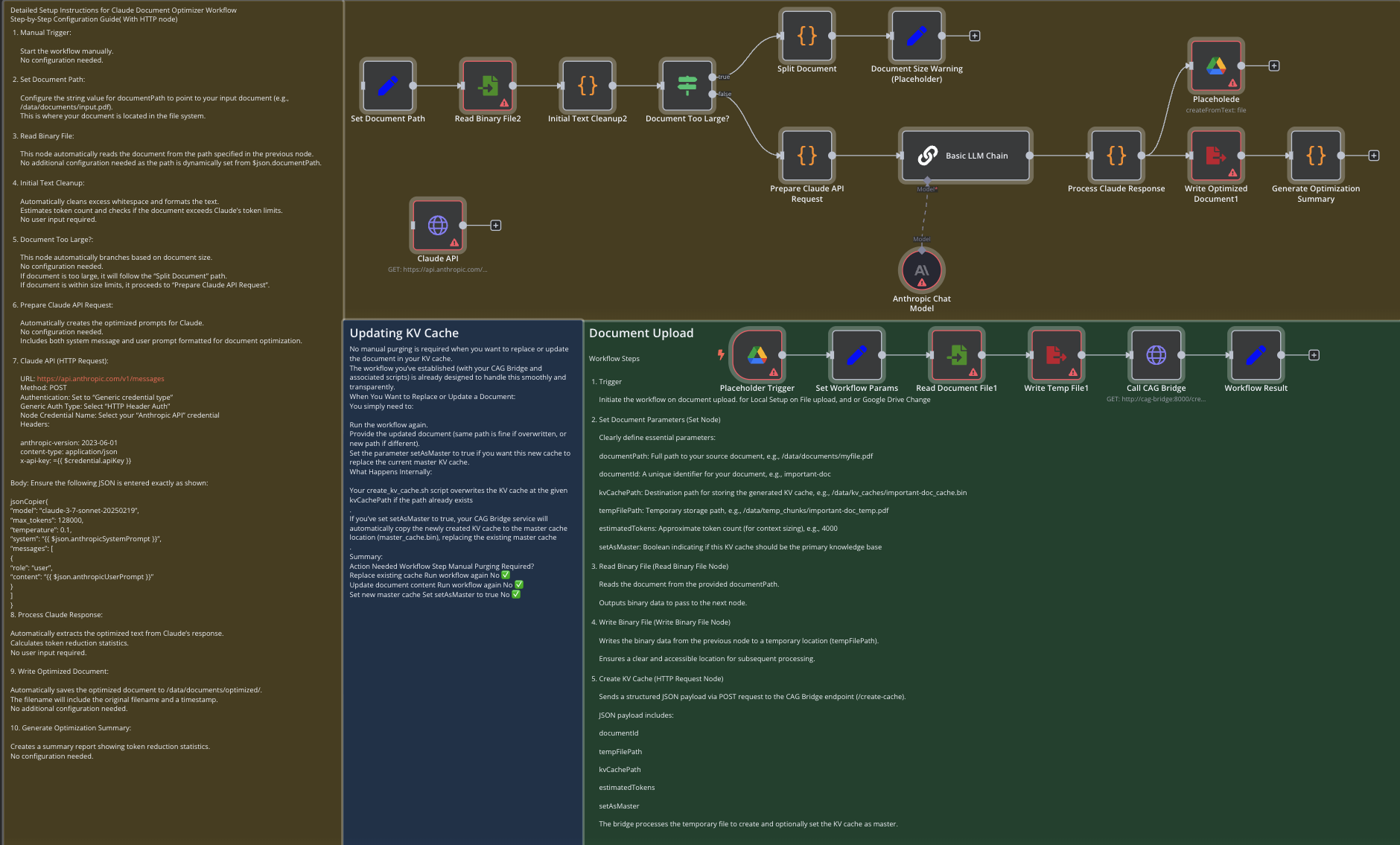The height and width of the screenshot is (845, 1400).
Task: Open the Process Claude Response code node
Action: (x=1116, y=156)
